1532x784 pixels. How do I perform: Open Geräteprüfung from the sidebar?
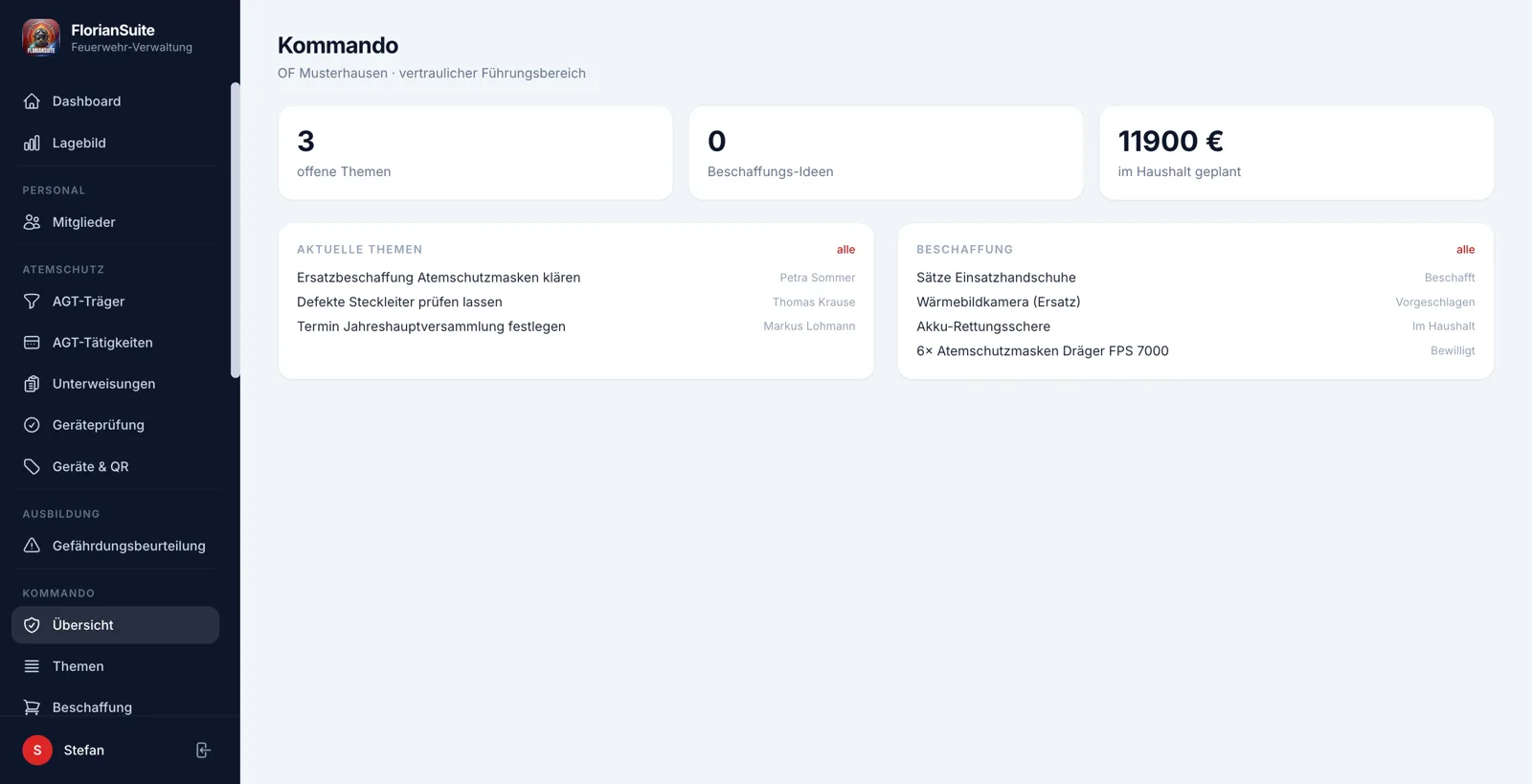pyautogui.click(x=115, y=425)
